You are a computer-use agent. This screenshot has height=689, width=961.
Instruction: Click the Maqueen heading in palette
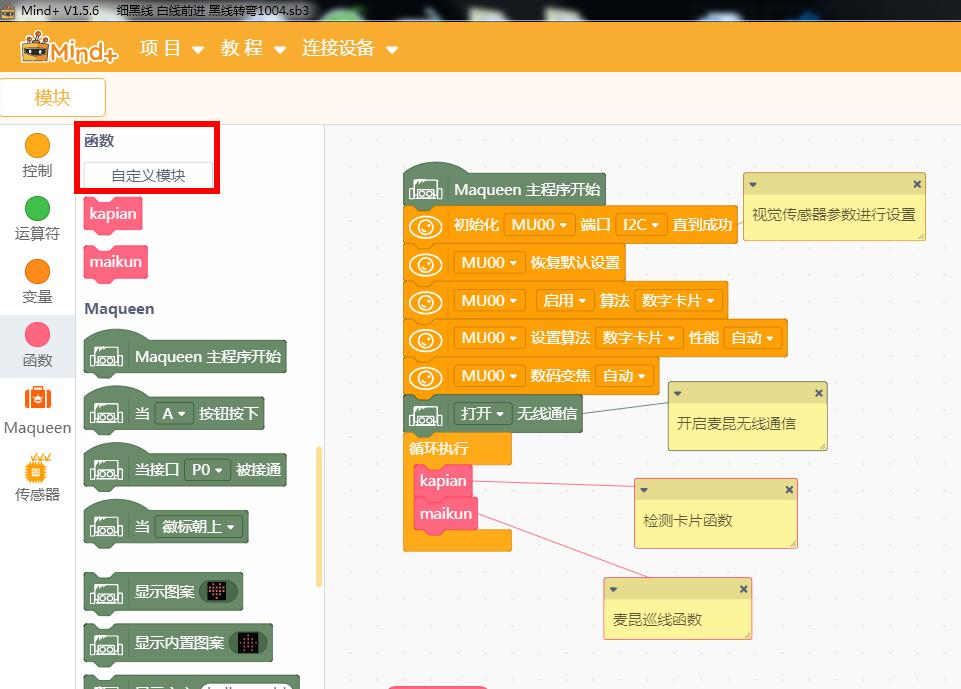point(120,308)
